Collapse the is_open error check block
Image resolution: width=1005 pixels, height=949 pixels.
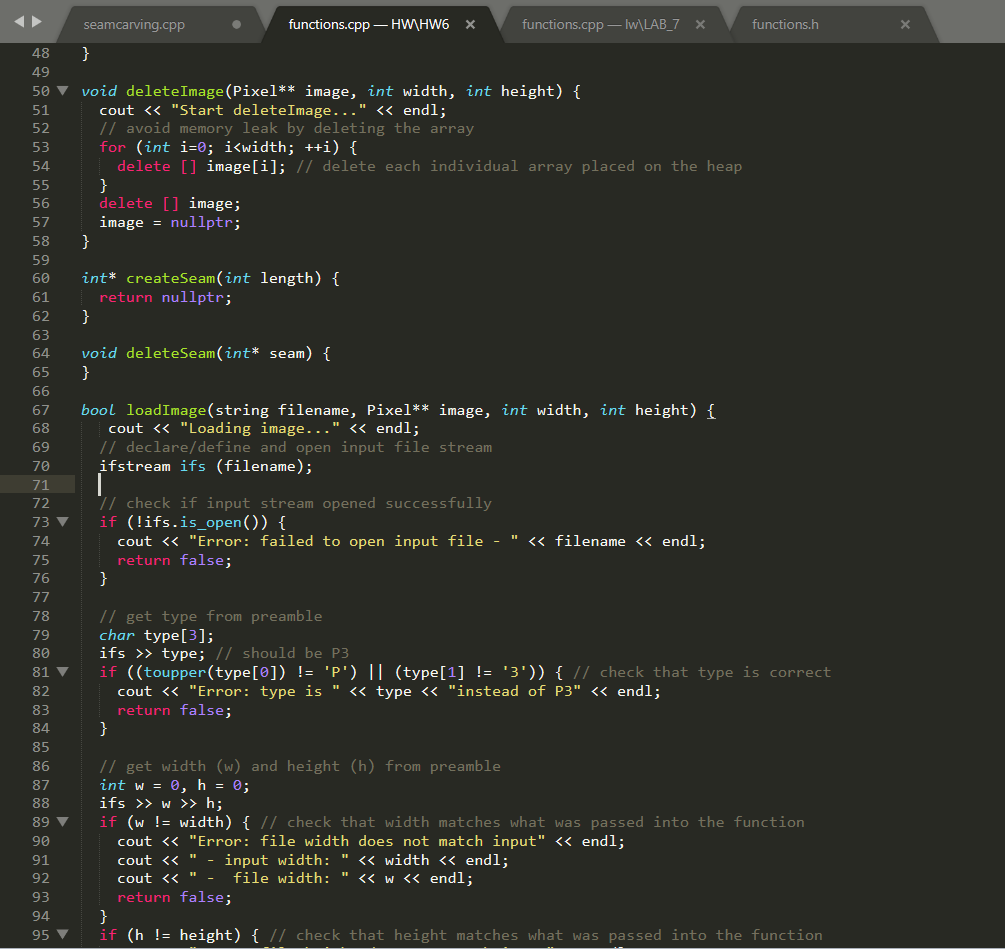point(62,521)
